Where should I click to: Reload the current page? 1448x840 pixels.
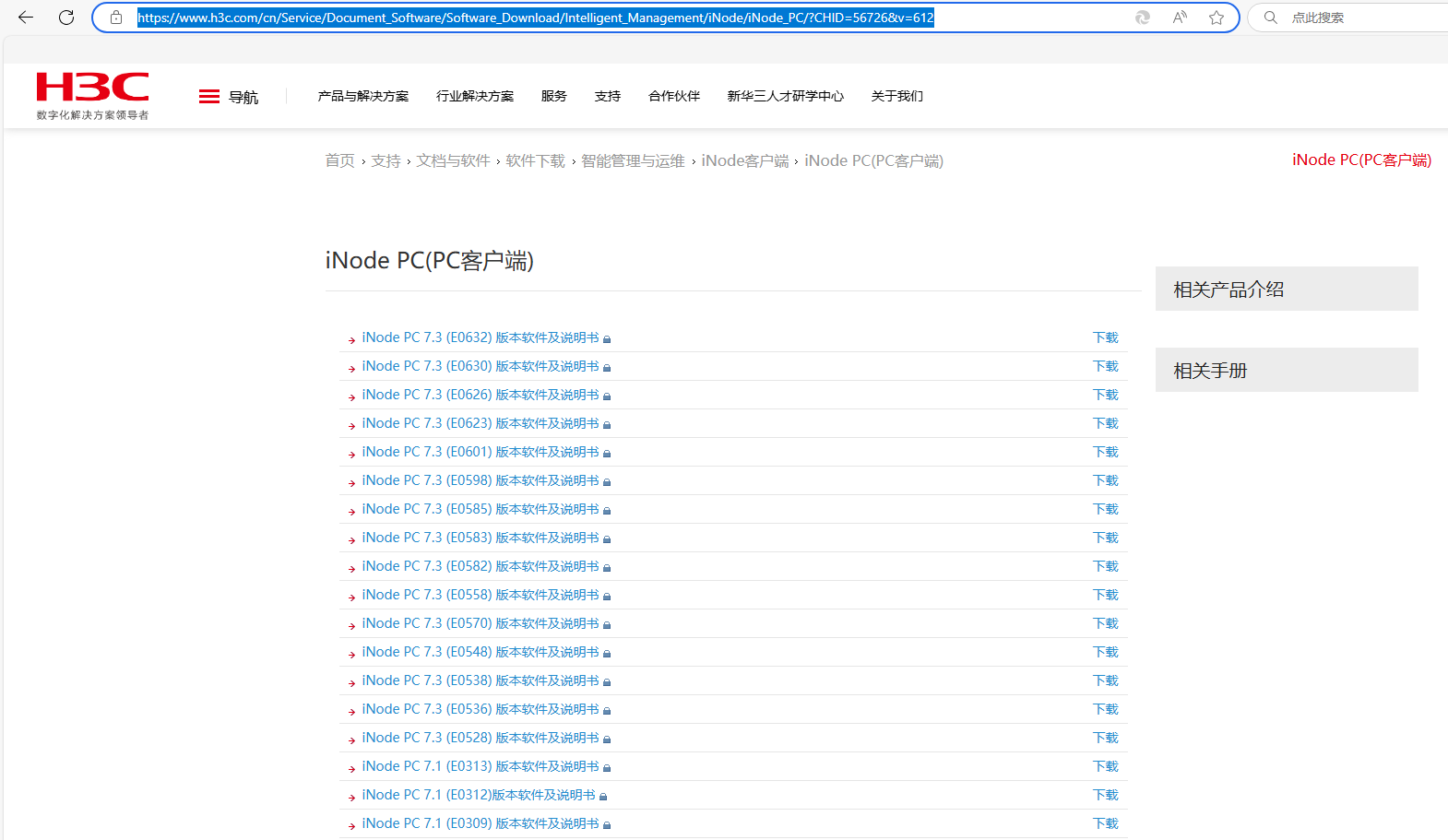[x=66, y=18]
